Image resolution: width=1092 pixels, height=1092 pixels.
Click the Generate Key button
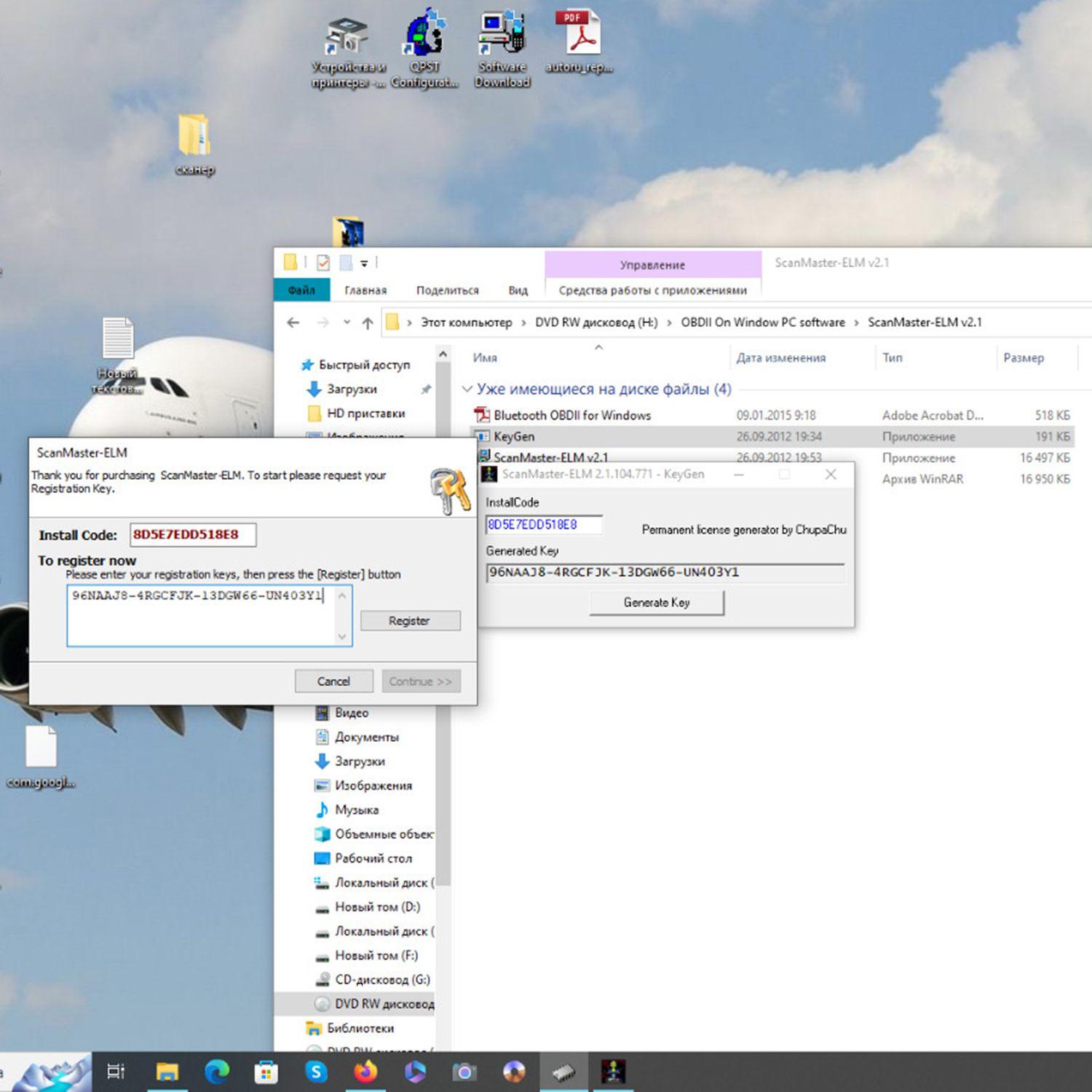tap(657, 603)
